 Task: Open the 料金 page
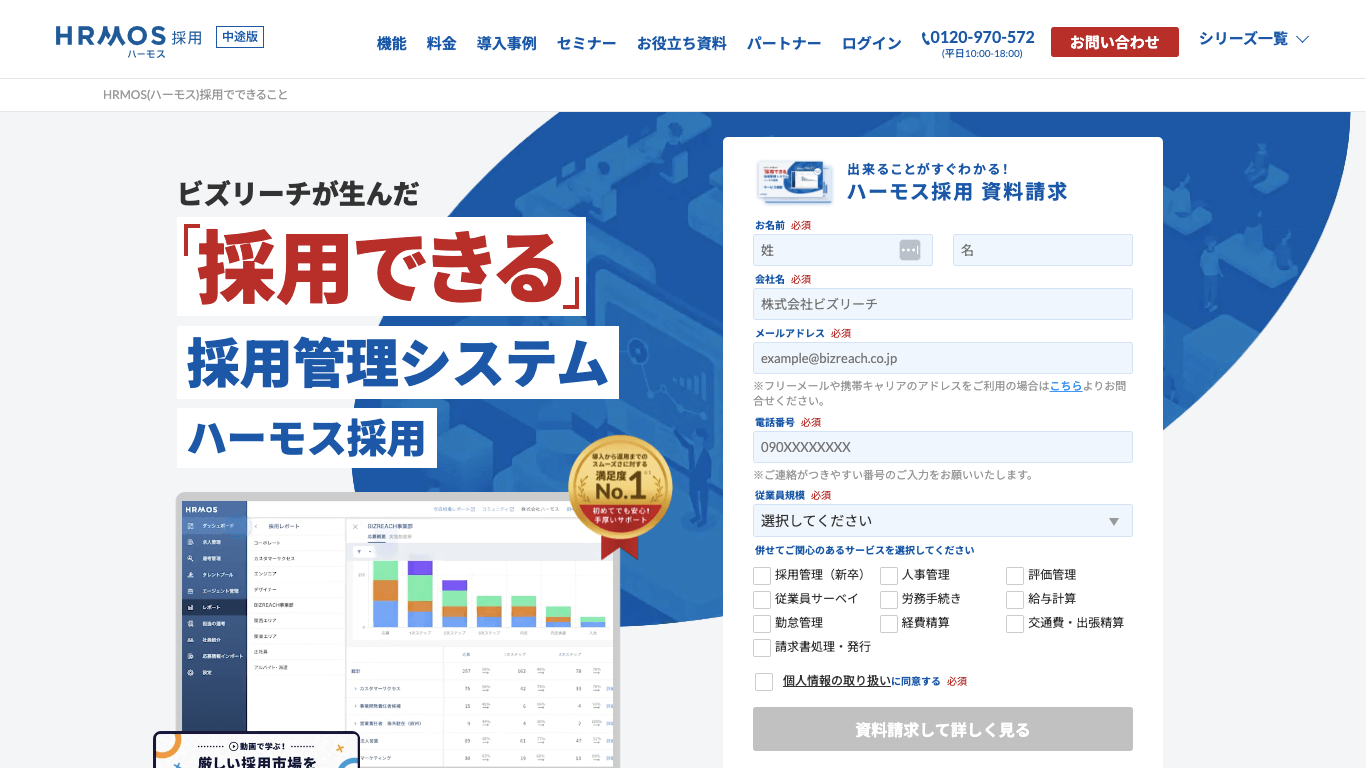pos(441,43)
